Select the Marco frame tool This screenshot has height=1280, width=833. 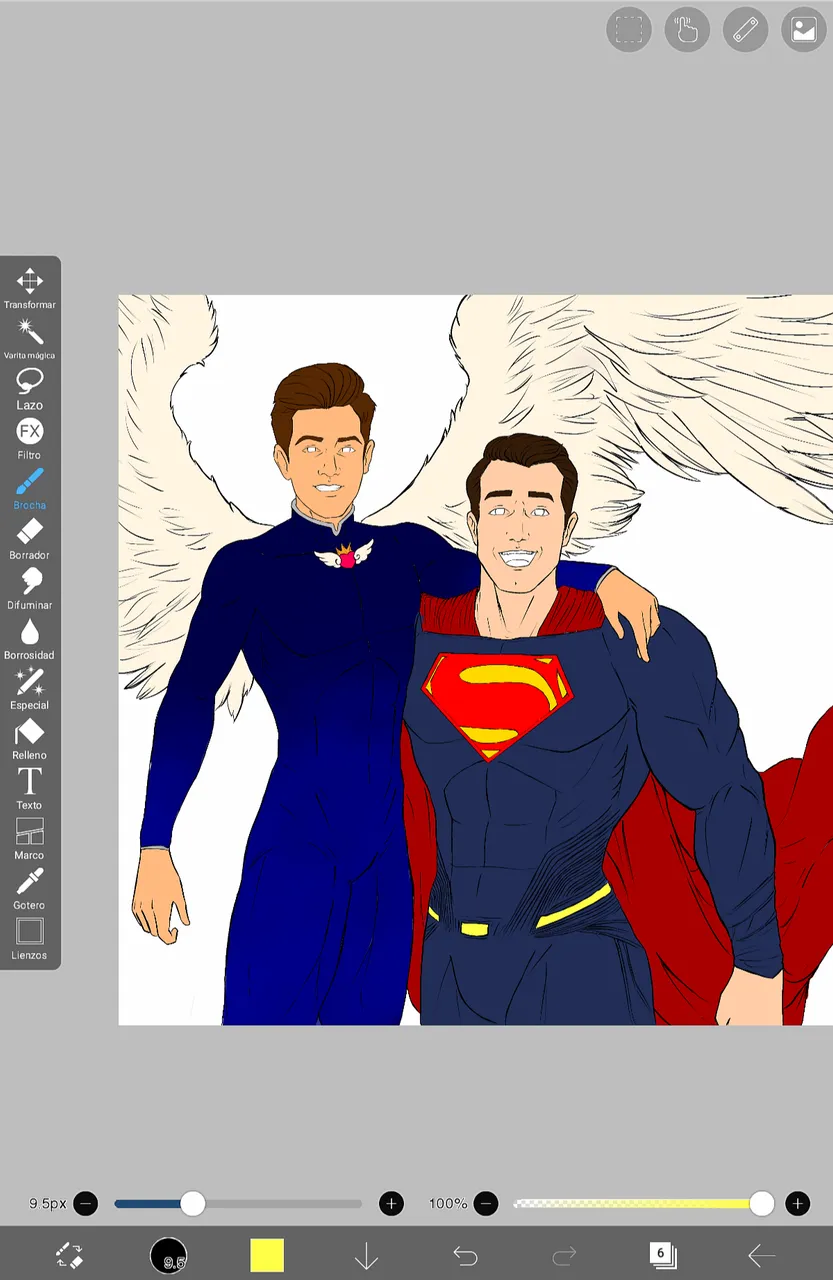pyautogui.click(x=29, y=838)
